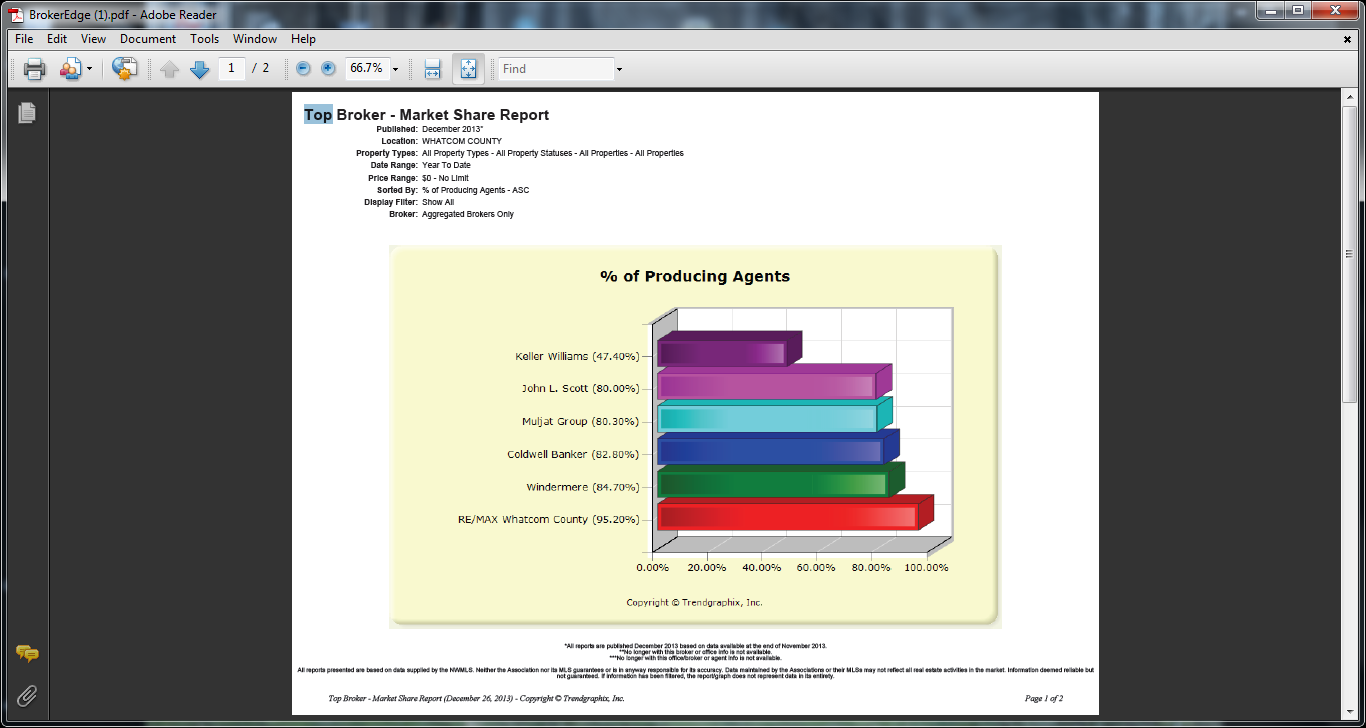Screen dimensions: 1366x728
Task: Open the Find options dropdown arrow
Action: [x=619, y=69]
